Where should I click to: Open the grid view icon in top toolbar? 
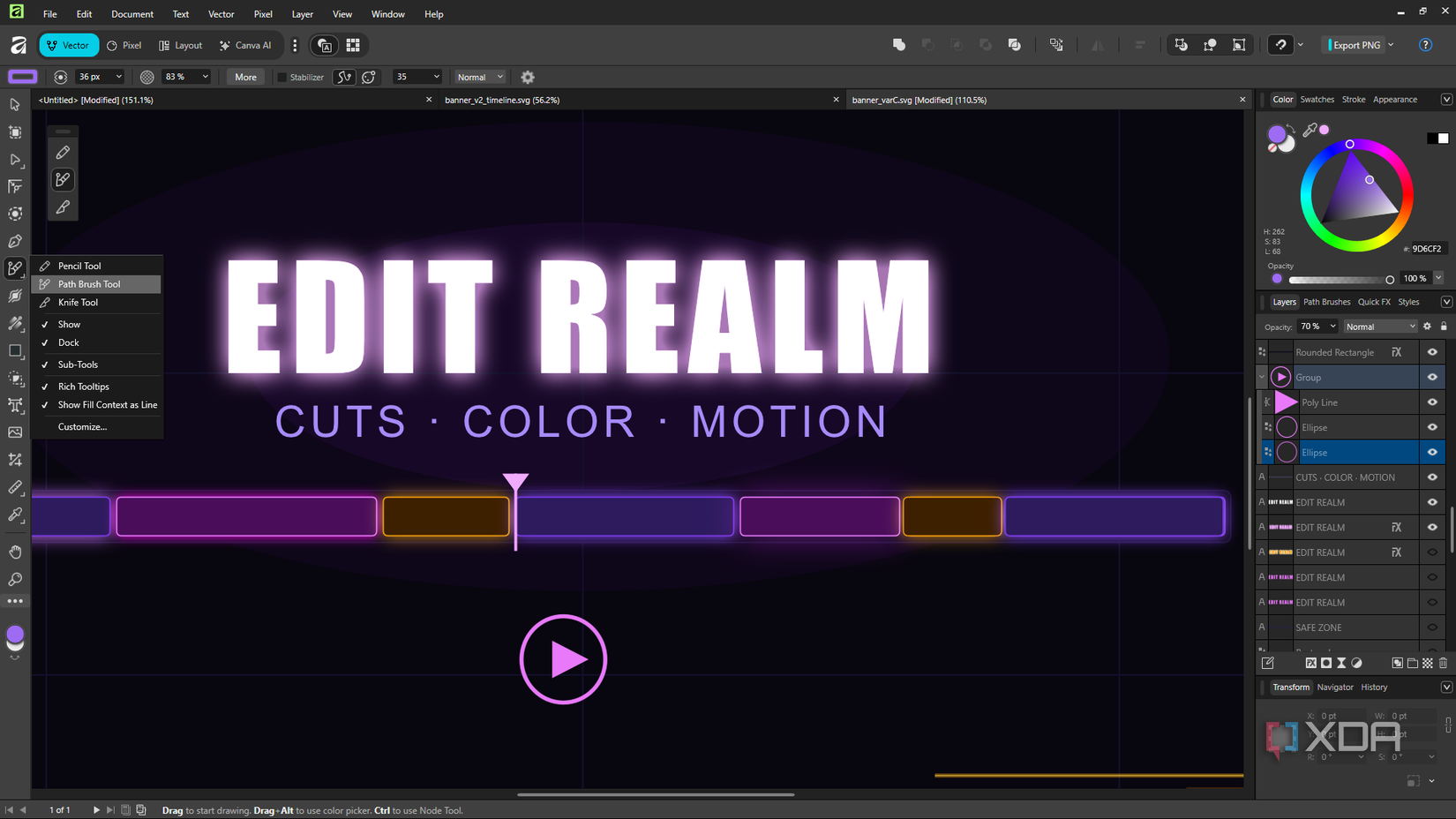tap(353, 45)
